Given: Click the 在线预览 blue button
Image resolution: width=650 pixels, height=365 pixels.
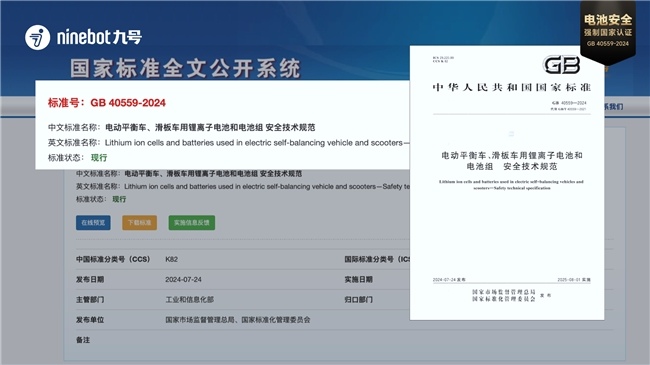Looking at the screenshot, I should click(x=93, y=223).
